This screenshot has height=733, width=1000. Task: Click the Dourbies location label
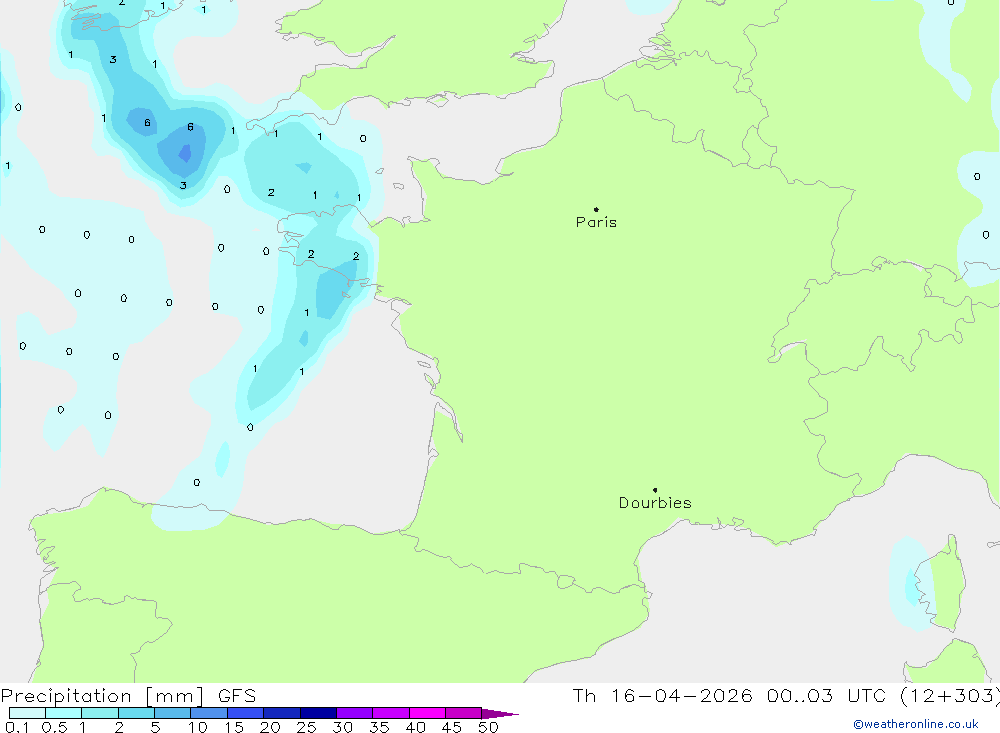(655, 503)
